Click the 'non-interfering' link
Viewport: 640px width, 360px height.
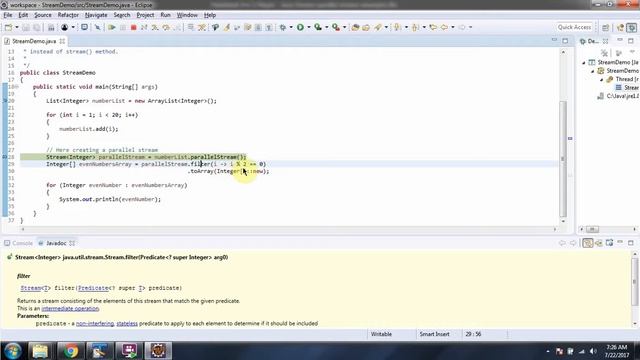pyautogui.click(x=95, y=324)
